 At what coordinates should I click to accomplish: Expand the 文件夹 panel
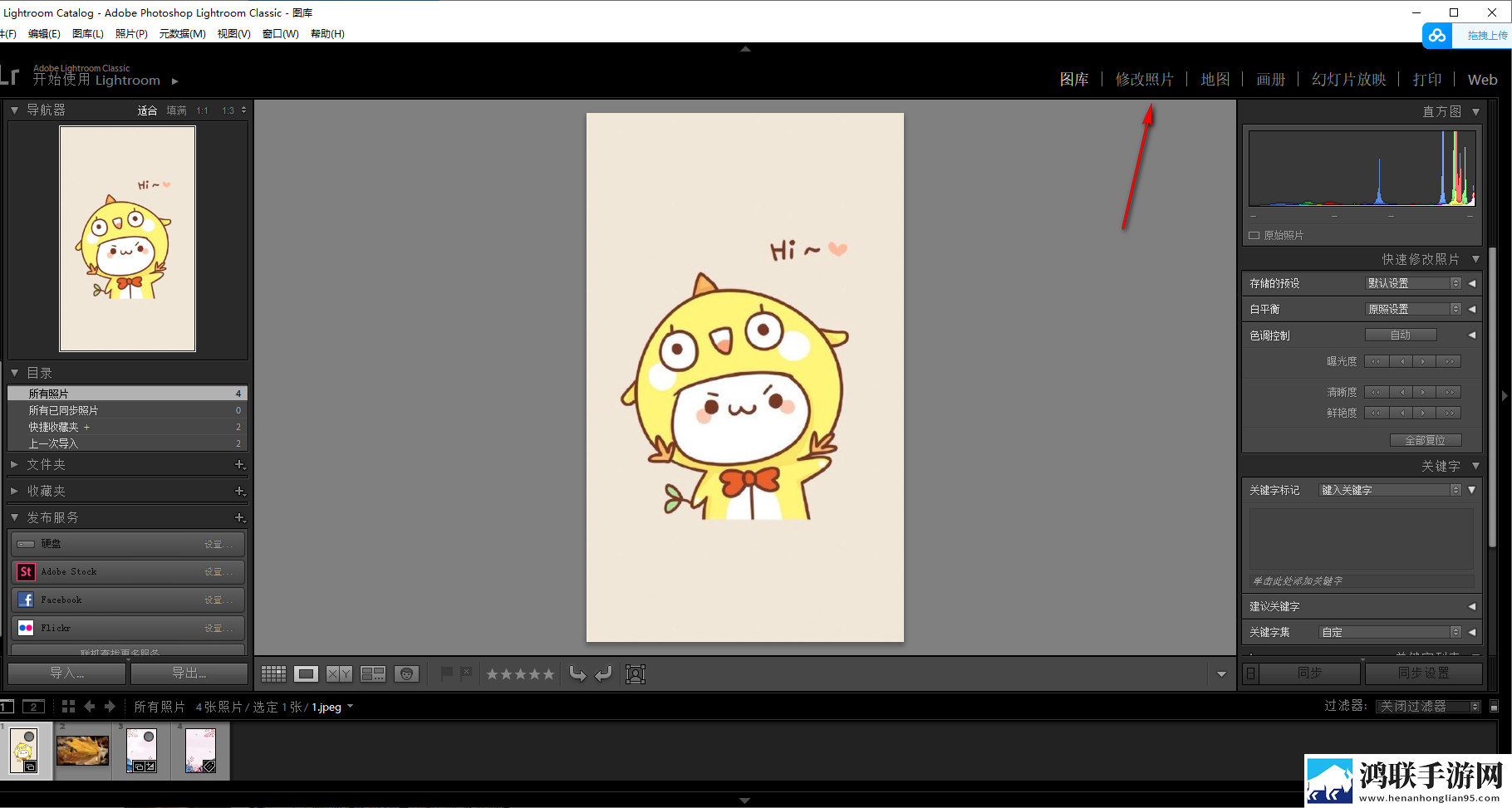(14, 465)
